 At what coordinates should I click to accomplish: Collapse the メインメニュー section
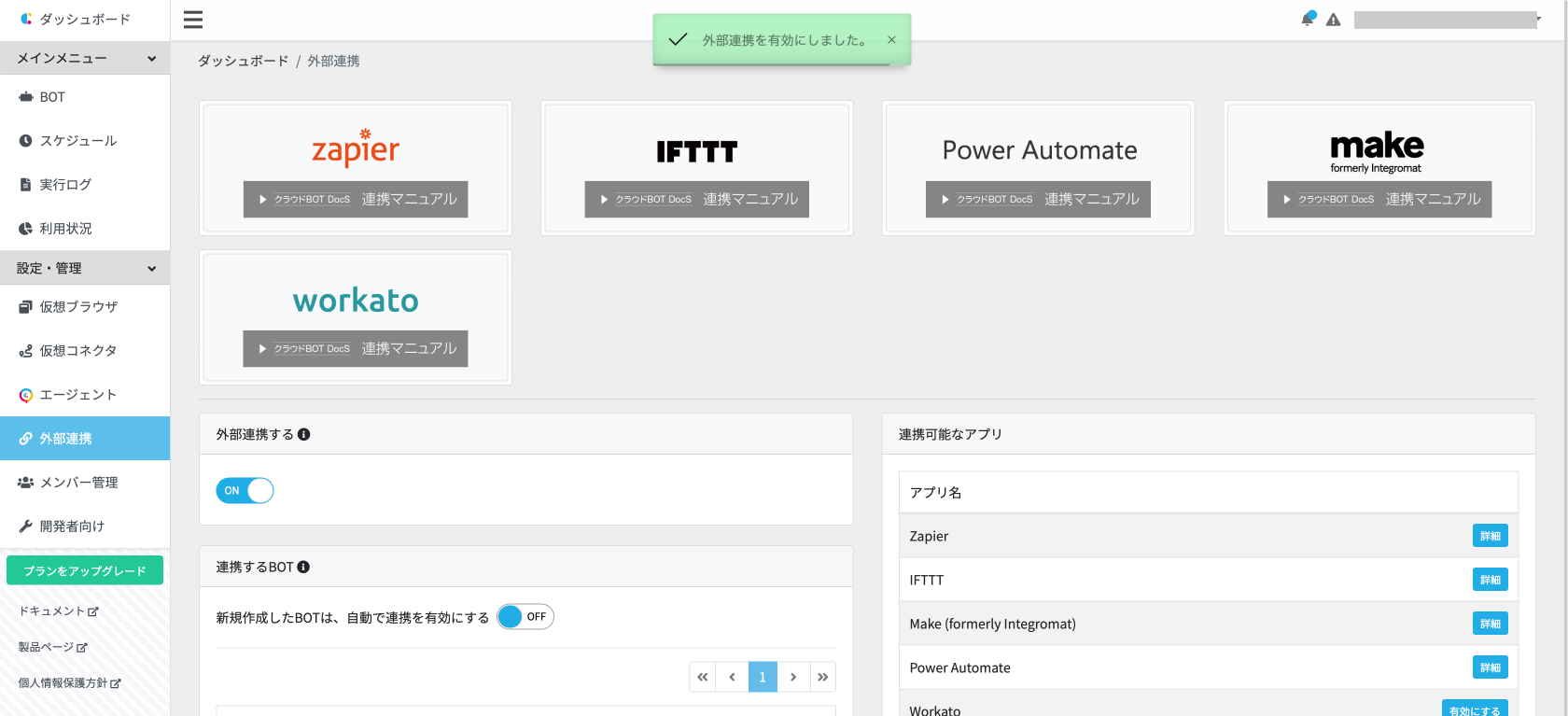(85, 58)
